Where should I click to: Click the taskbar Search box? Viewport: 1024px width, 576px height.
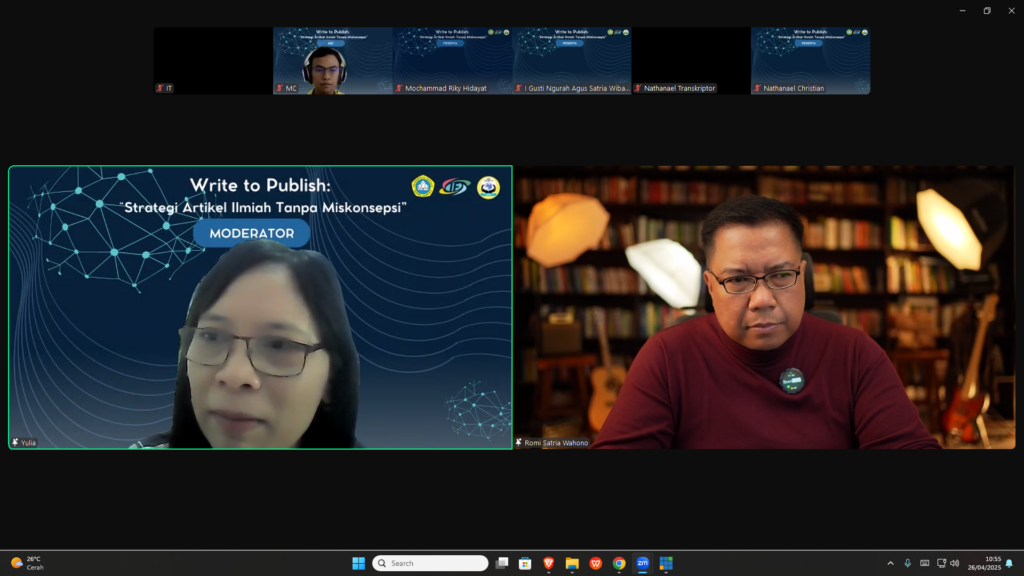[x=430, y=563]
